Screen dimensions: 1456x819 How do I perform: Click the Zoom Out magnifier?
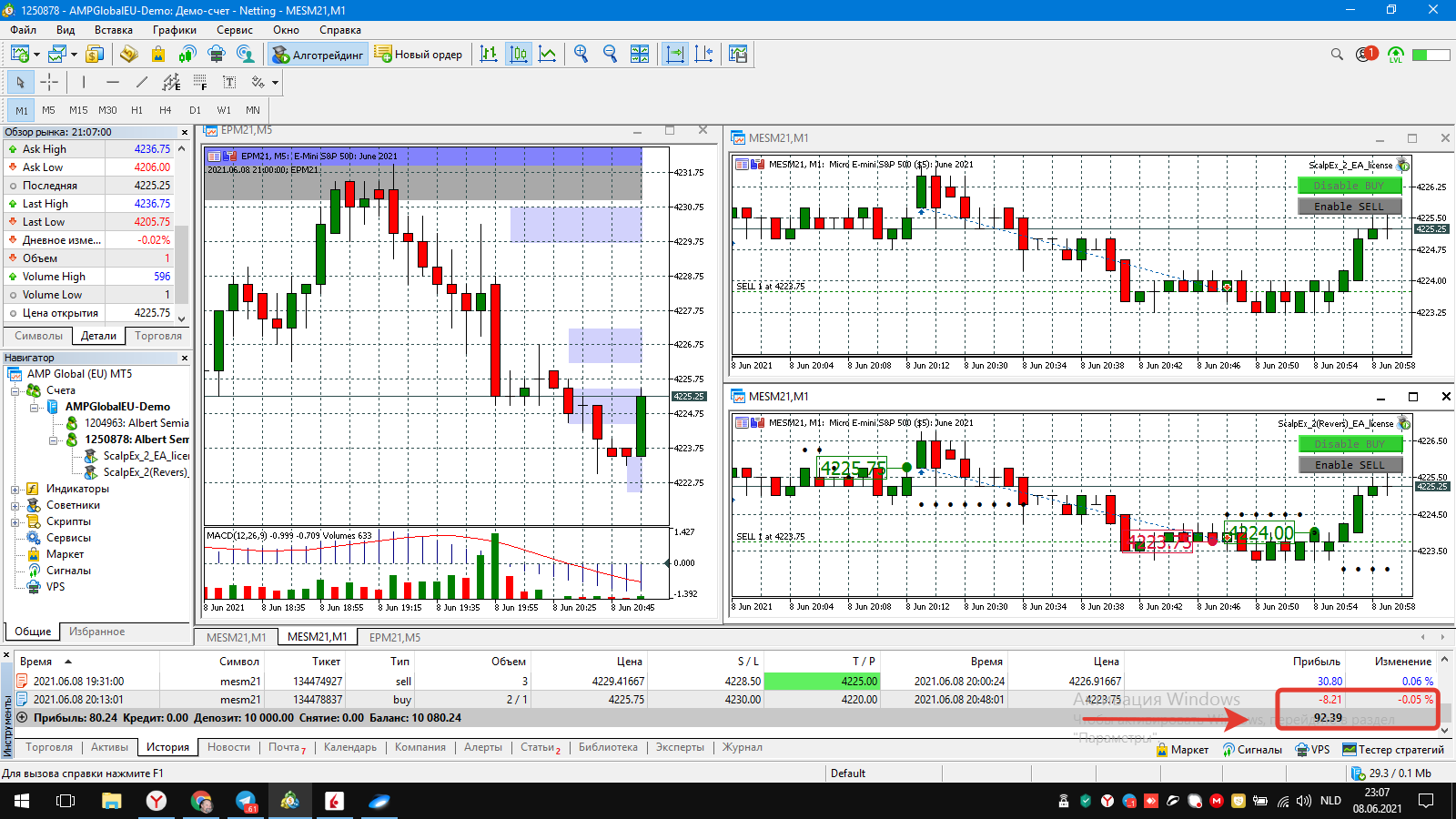[x=610, y=55]
